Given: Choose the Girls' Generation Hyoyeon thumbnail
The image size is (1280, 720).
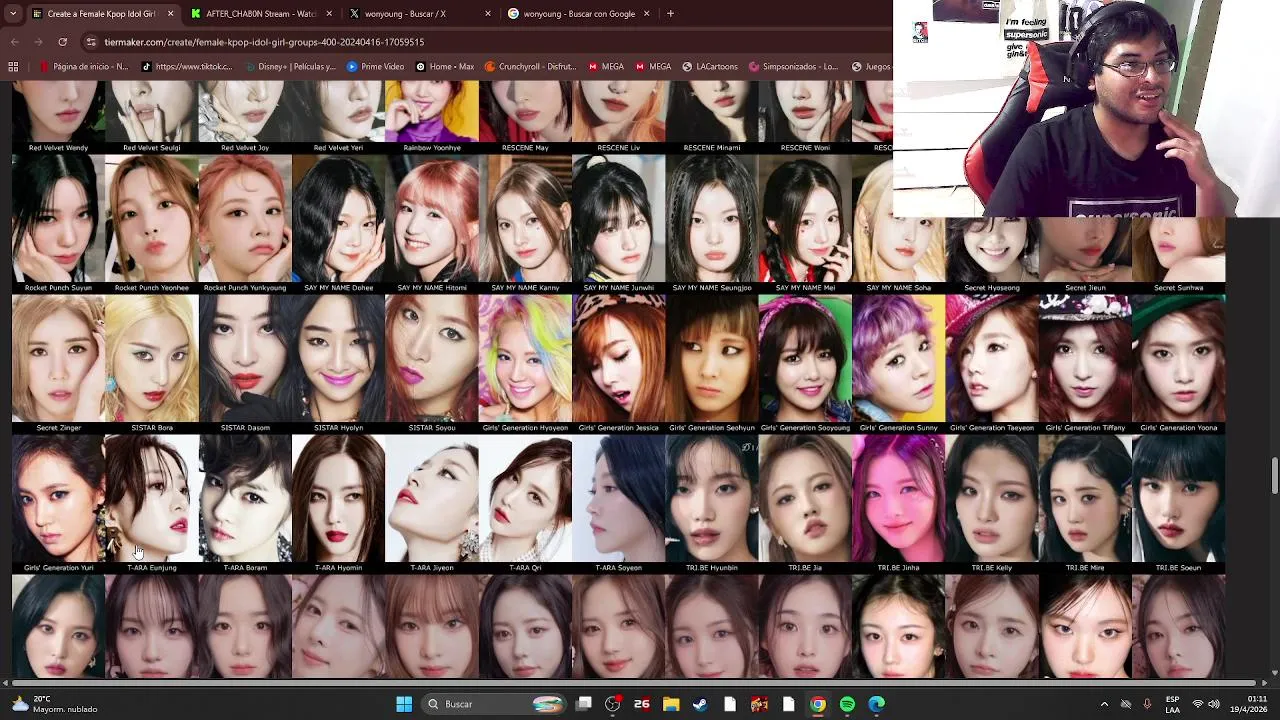Looking at the screenshot, I should tap(525, 358).
